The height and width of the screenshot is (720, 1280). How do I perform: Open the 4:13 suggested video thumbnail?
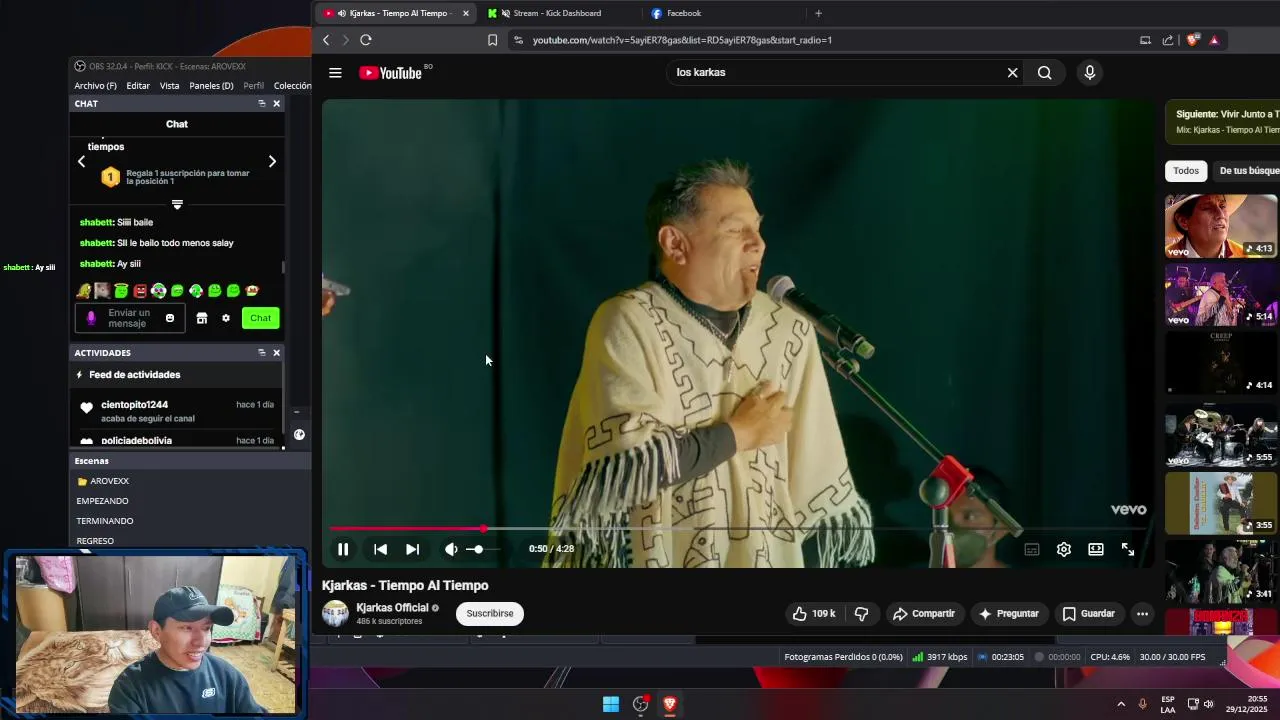tap(1221, 226)
